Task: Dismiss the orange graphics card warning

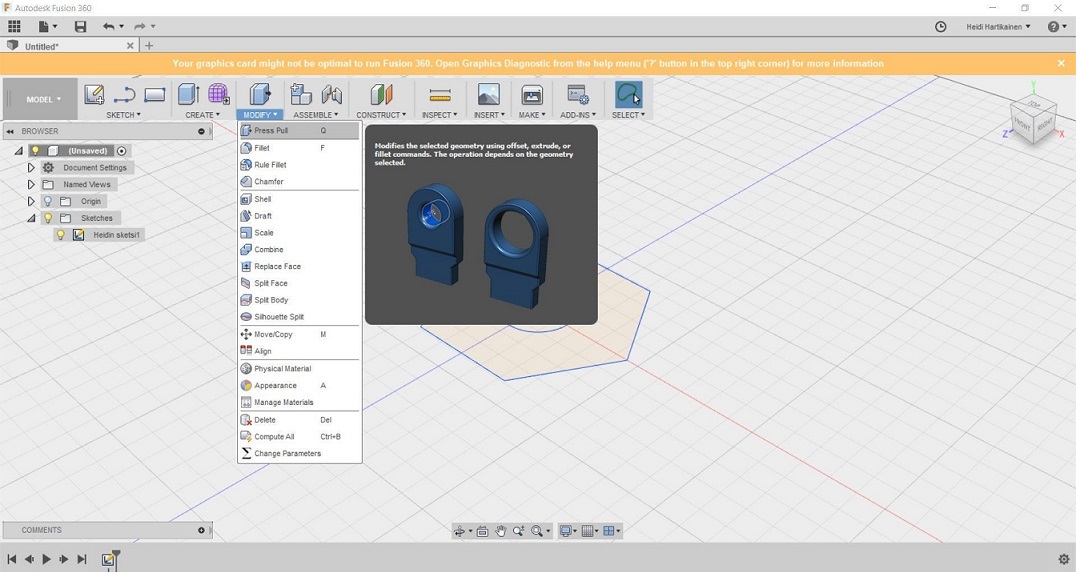Action: [1061, 63]
